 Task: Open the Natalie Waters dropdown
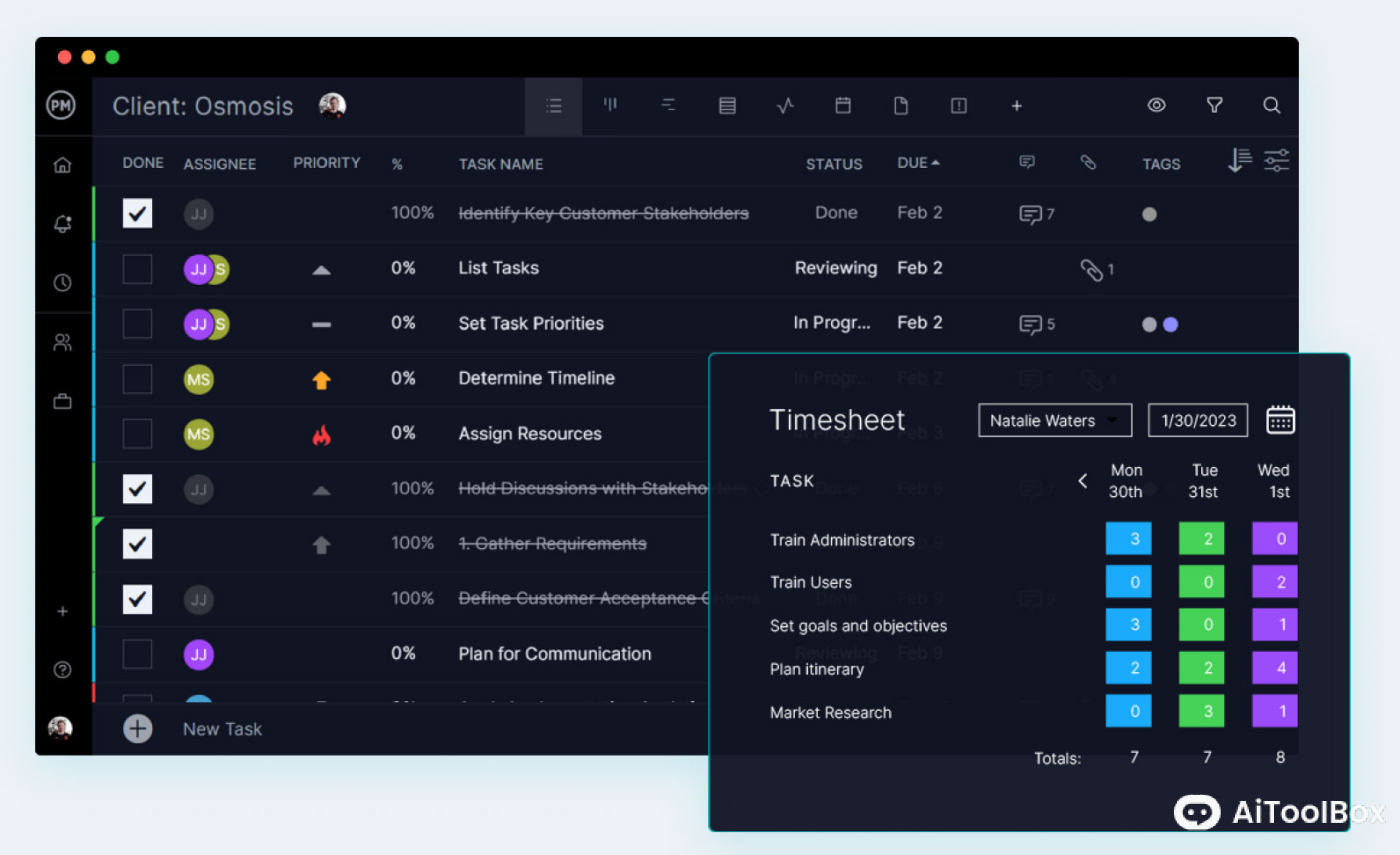coord(1054,421)
